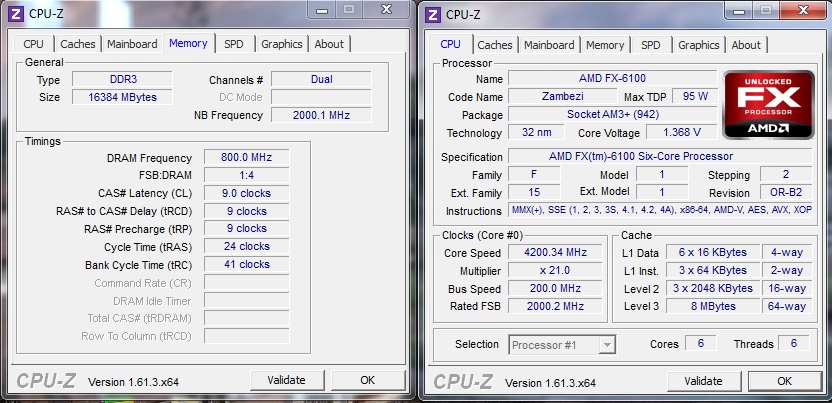Viewport: 832px width, 403px height.
Task: Click OK button in left Memory window
Action: tap(368, 380)
